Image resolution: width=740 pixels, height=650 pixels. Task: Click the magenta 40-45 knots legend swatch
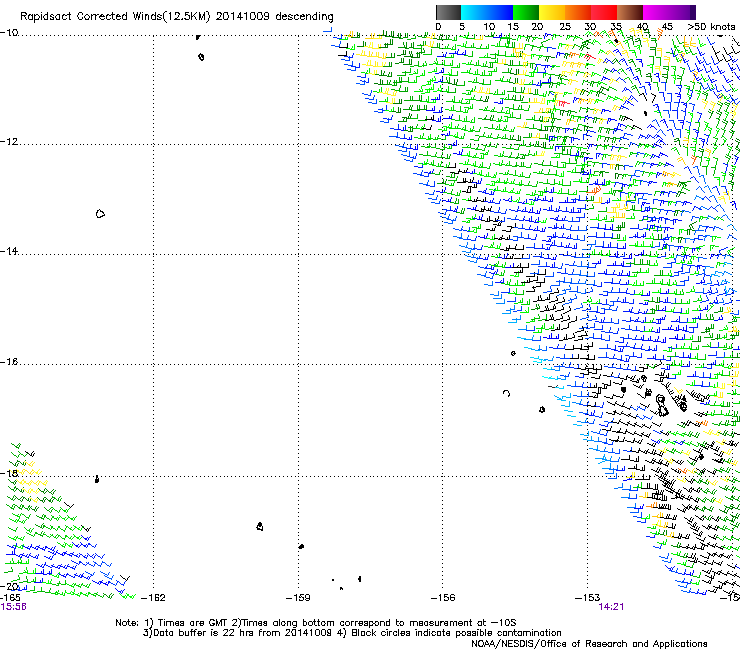click(x=656, y=12)
